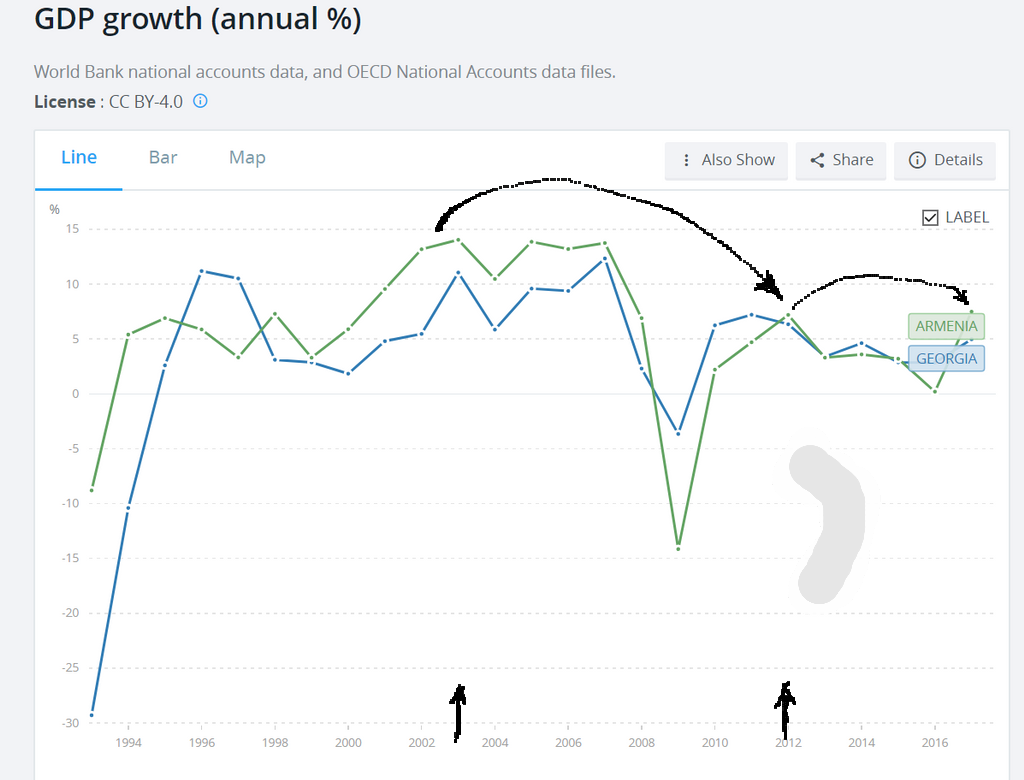
Task: Switch to the Map tab
Action: tap(247, 157)
